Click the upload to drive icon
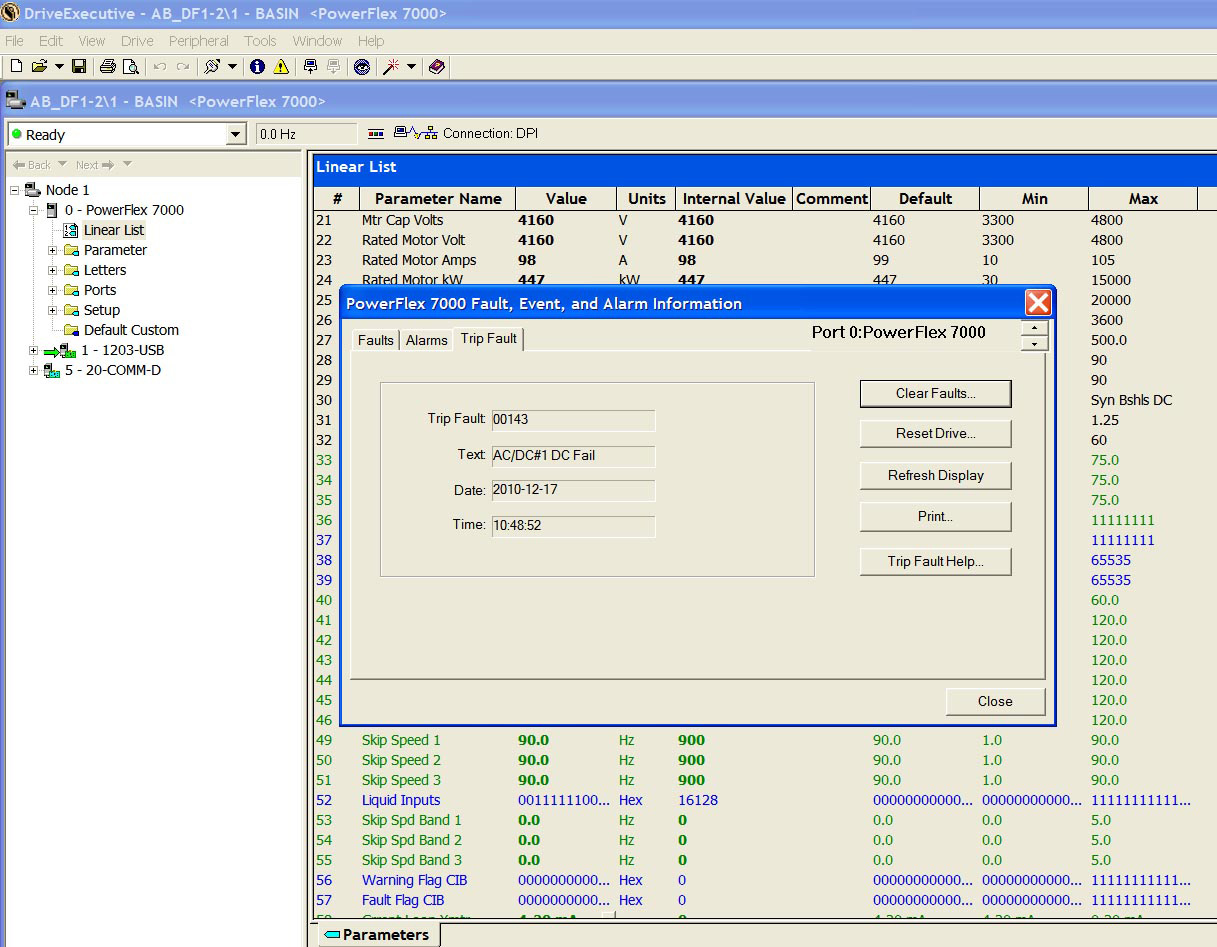 pos(310,67)
